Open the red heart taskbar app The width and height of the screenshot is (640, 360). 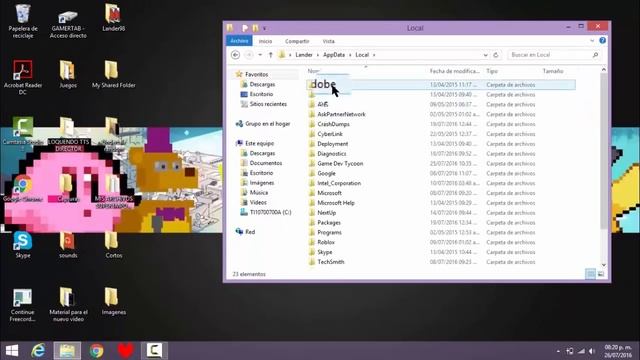point(125,351)
